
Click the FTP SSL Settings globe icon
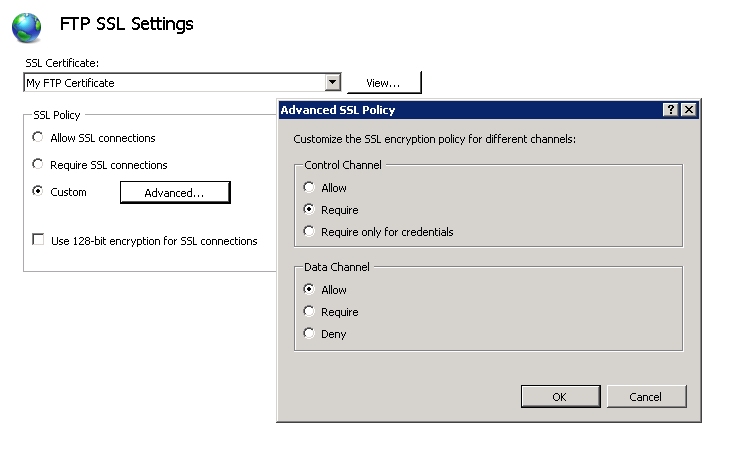tap(27, 26)
